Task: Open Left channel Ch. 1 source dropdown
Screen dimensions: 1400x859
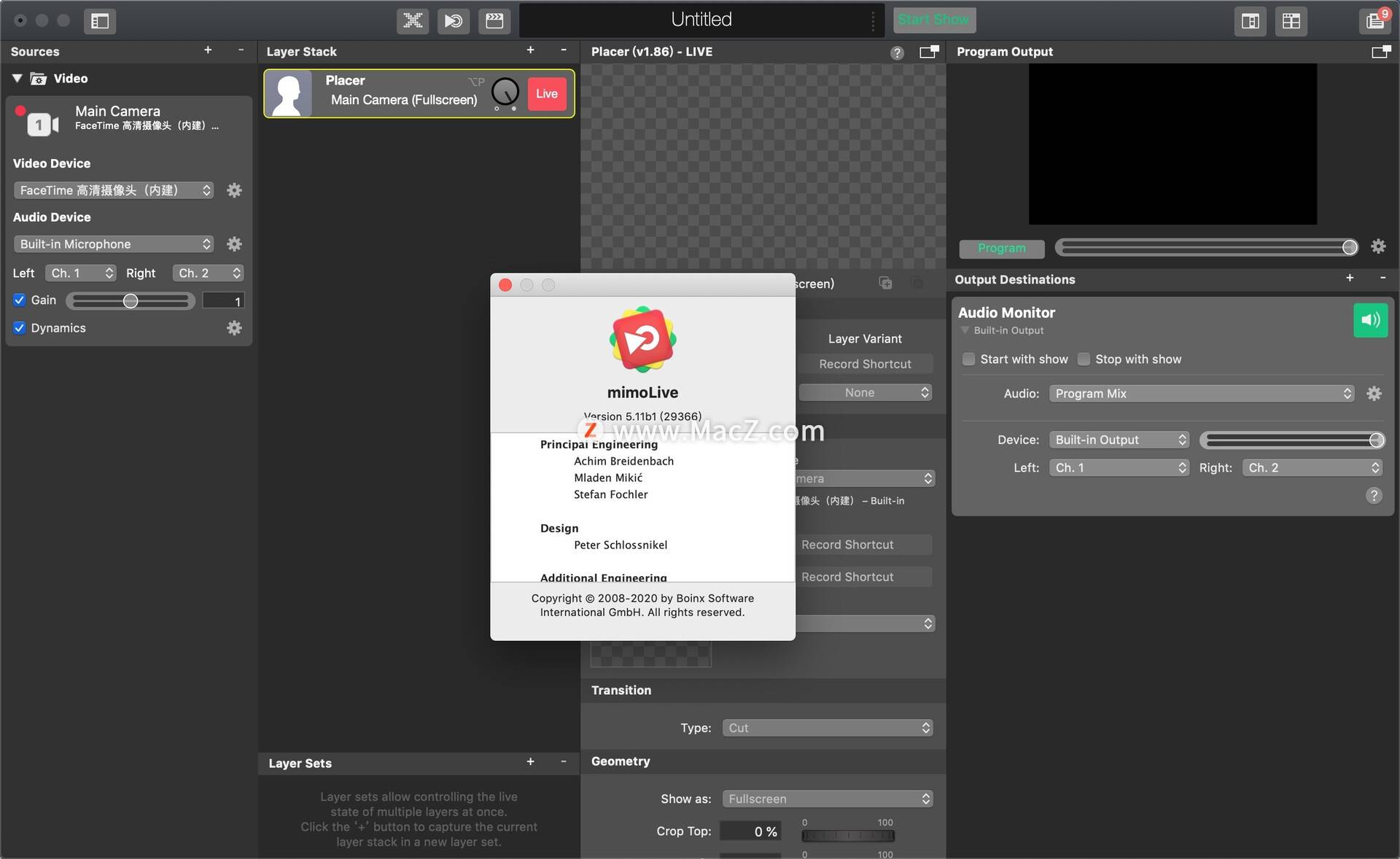Action: pyautogui.click(x=80, y=273)
